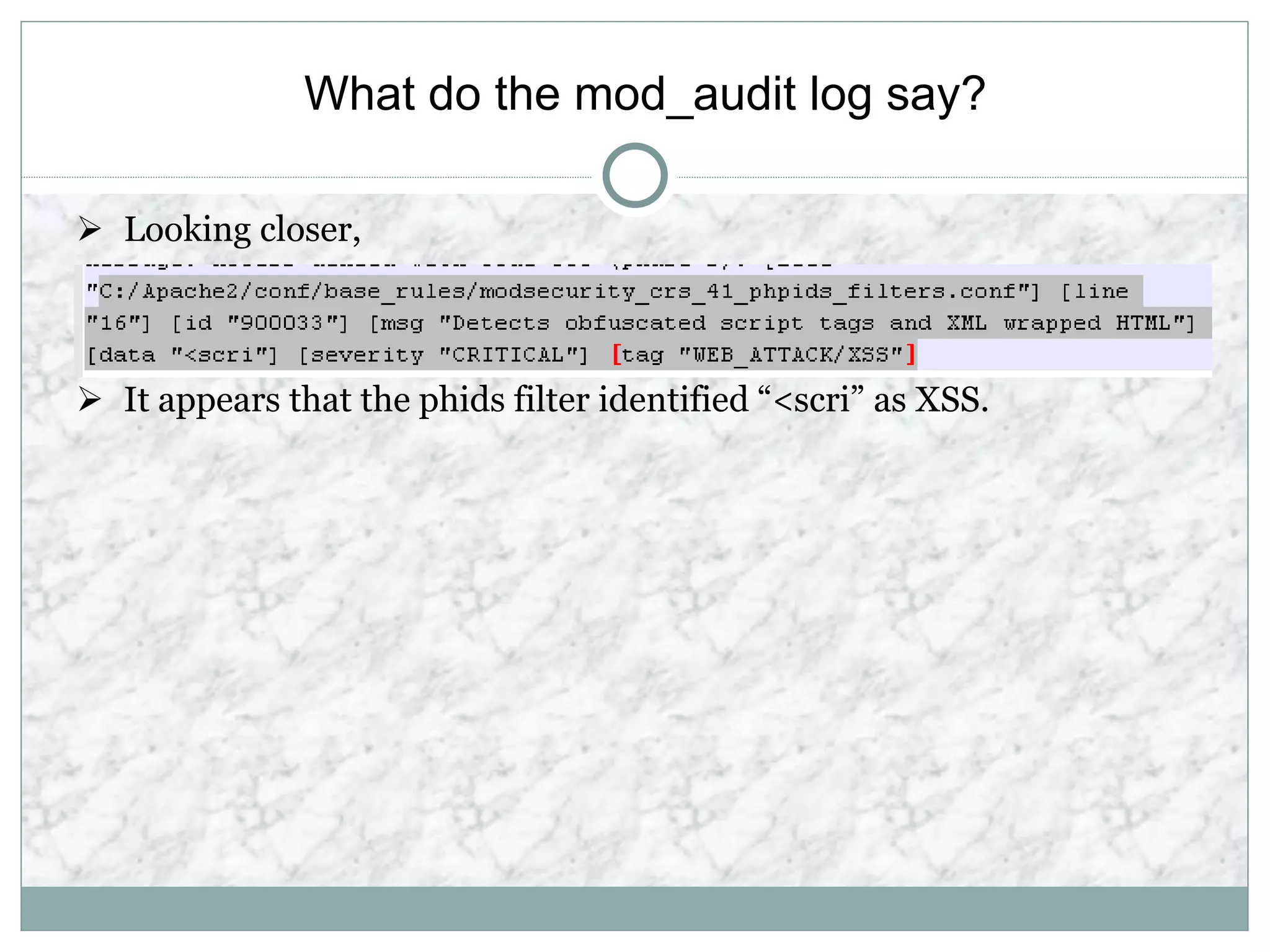Select the 'Looking closer,' bullet text
The width and height of the screenshot is (1270, 952).
pos(242,230)
